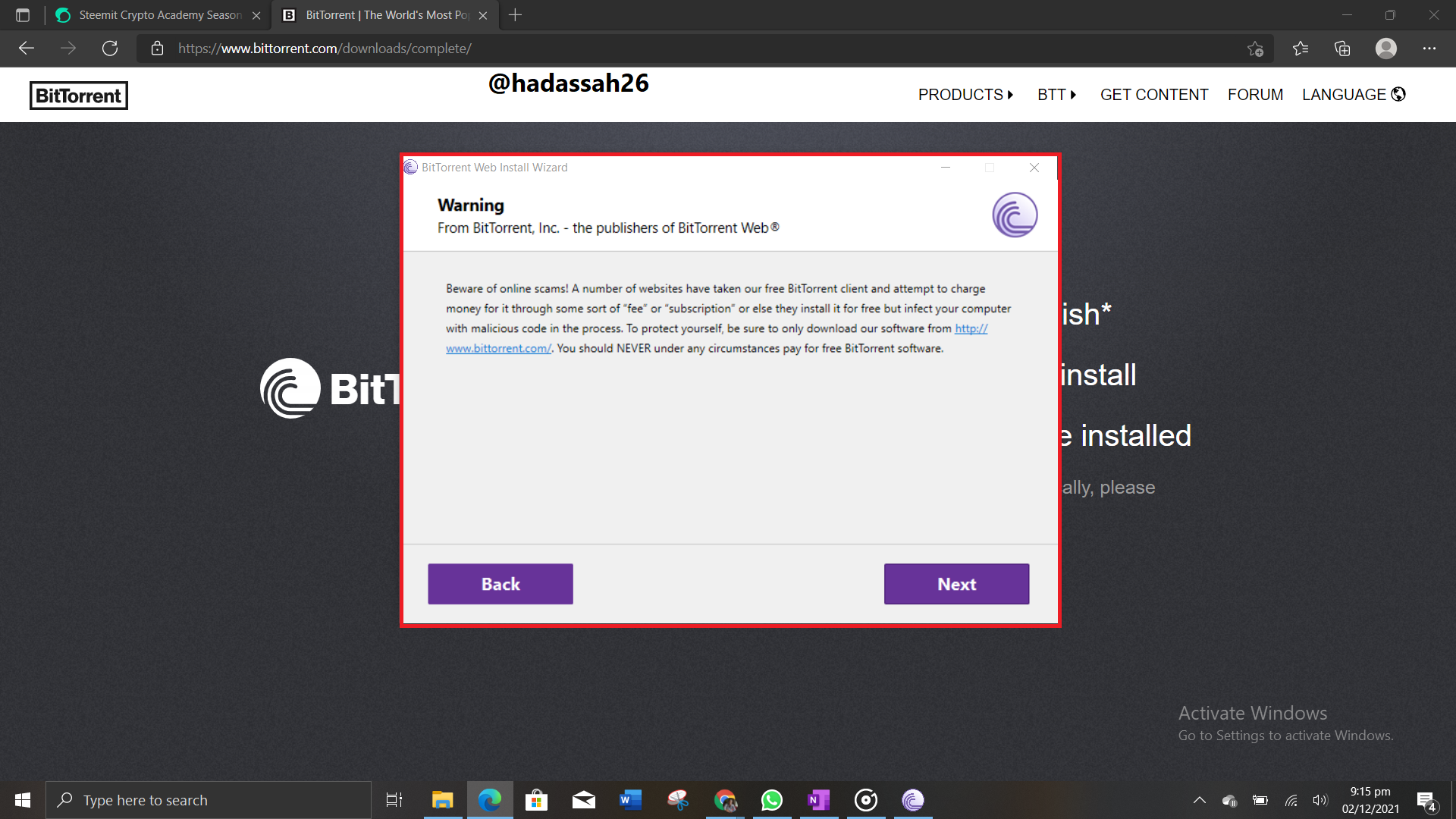Open the volume control in tray

1320,800
